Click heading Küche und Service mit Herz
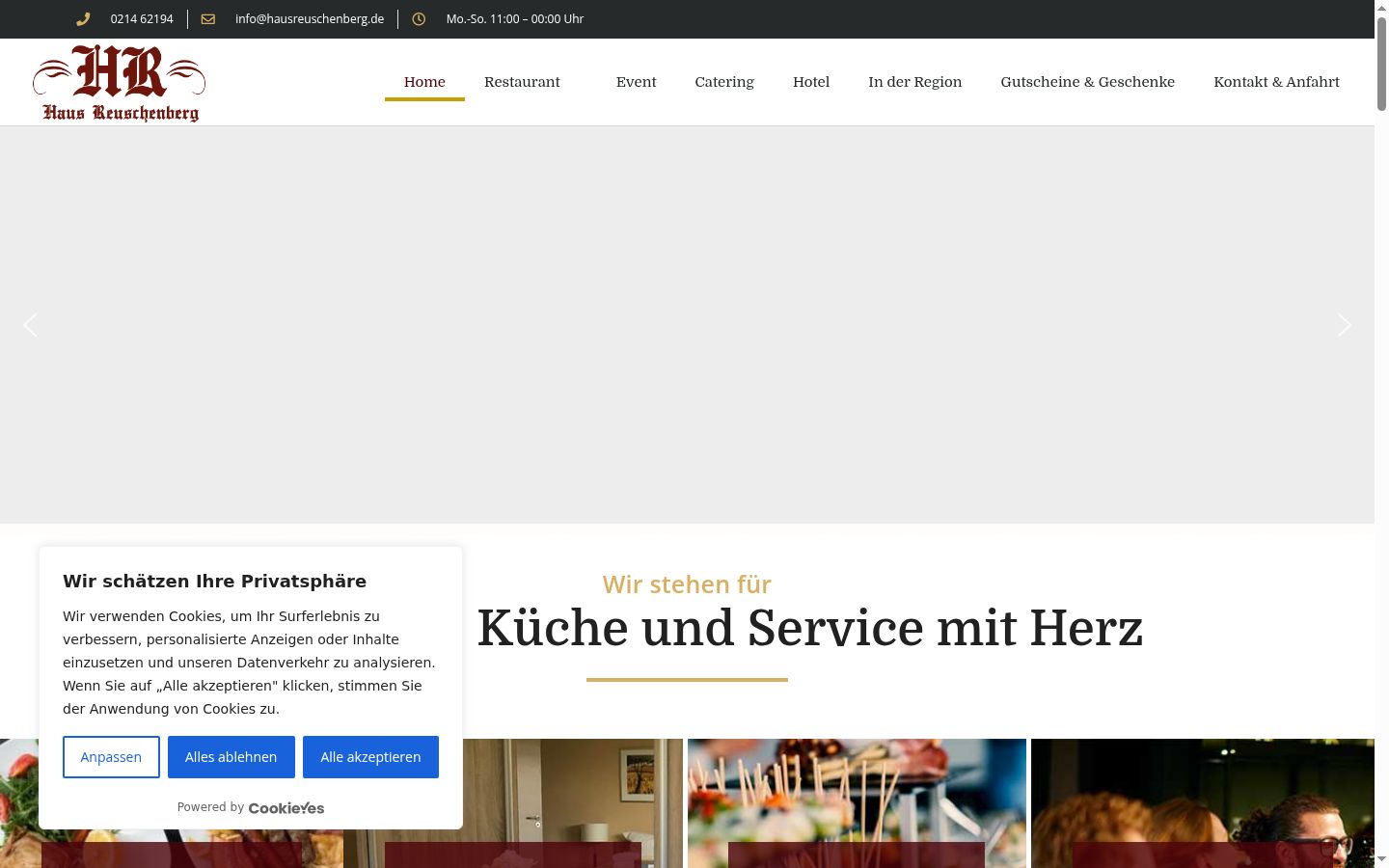1389x868 pixels. [x=810, y=628]
